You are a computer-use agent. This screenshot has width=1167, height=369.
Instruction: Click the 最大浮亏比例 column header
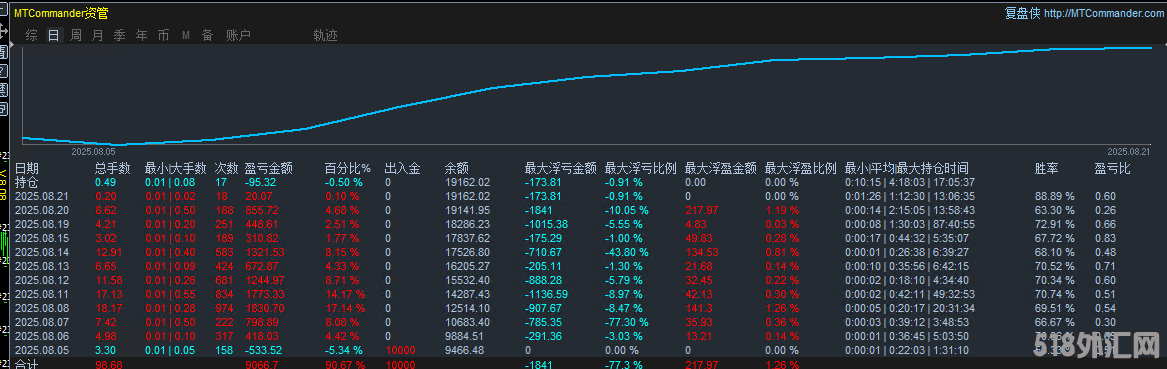pos(641,169)
